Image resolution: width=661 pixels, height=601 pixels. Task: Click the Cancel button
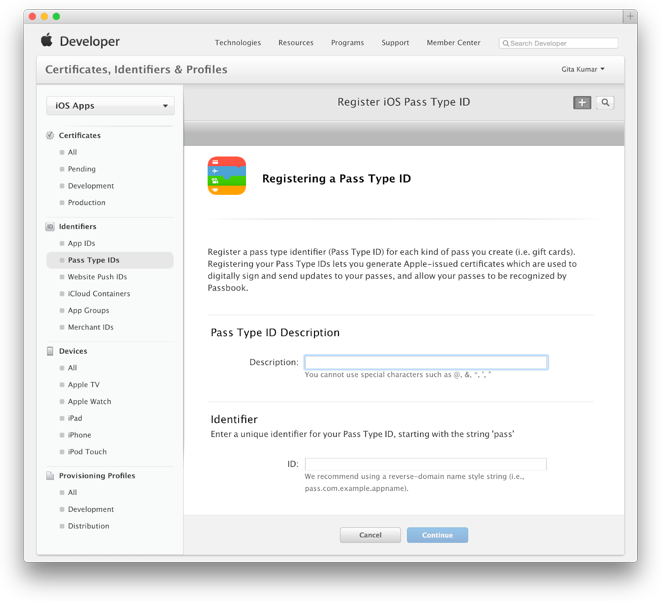click(370, 535)
